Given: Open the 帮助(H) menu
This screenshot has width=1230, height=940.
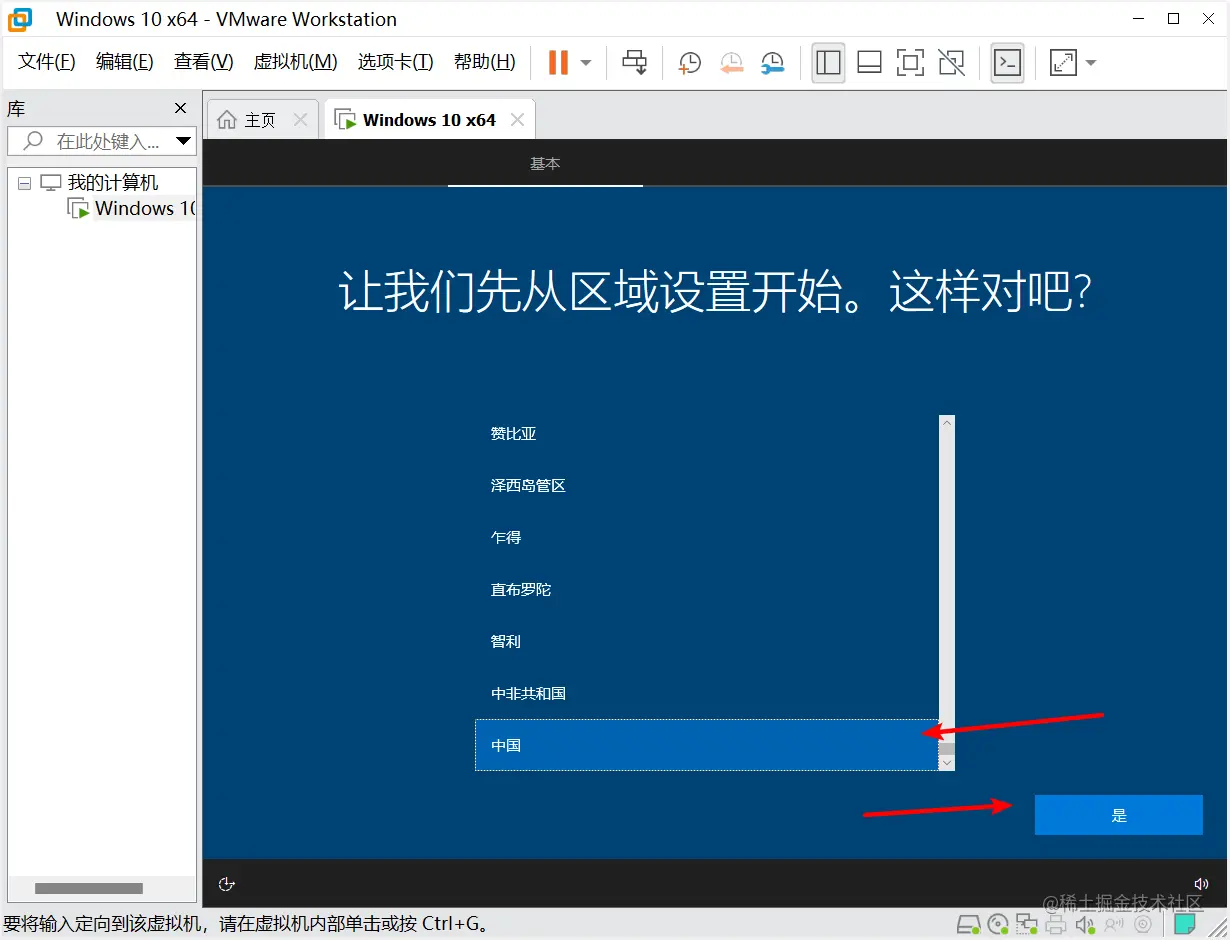Looking at the screenshot, I should 485,62.
